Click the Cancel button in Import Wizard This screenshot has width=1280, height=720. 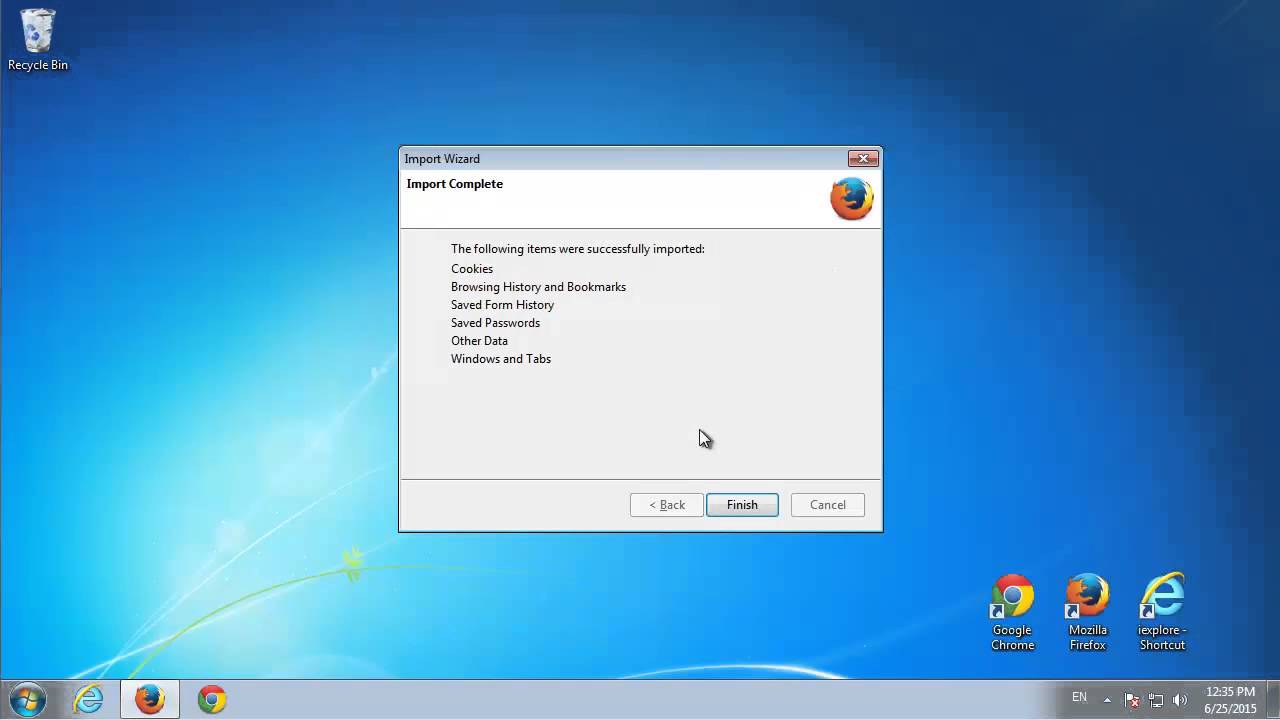tap(828, 505)
